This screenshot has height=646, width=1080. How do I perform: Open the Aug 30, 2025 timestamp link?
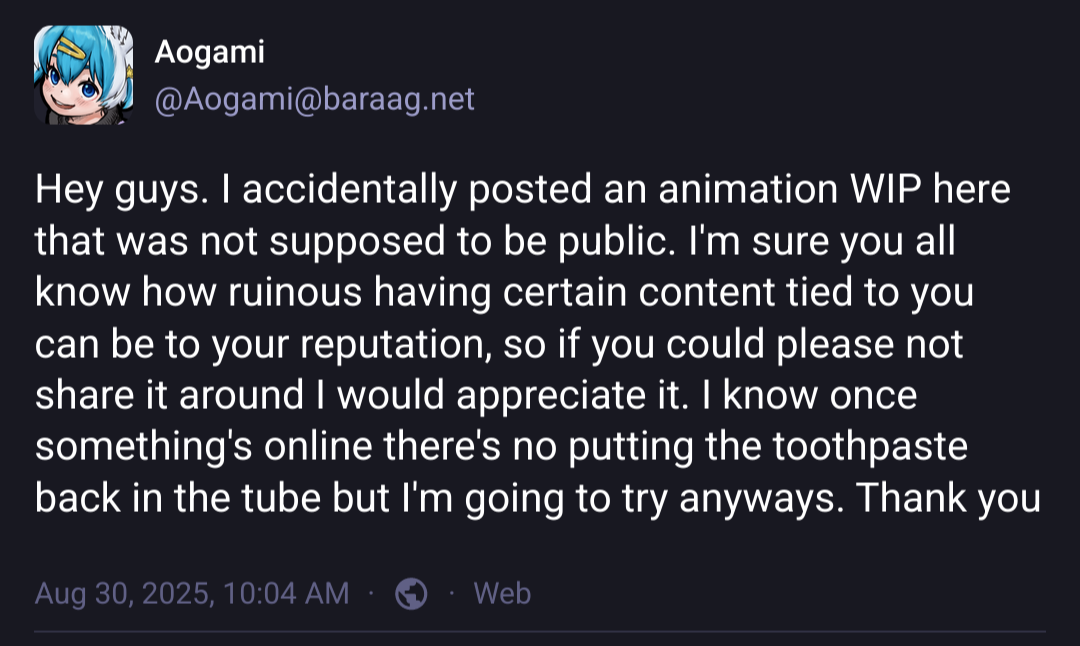[x=192, y=594]
